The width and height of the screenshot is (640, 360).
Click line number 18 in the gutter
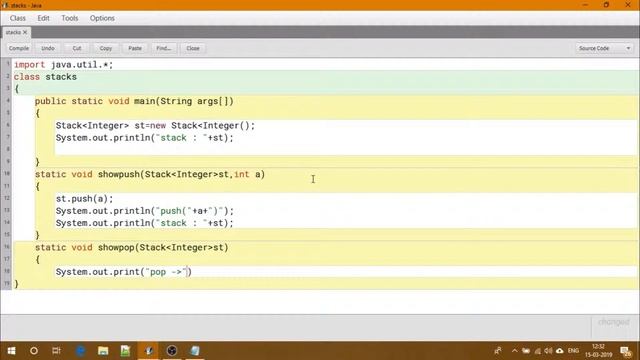pos(7,271)
